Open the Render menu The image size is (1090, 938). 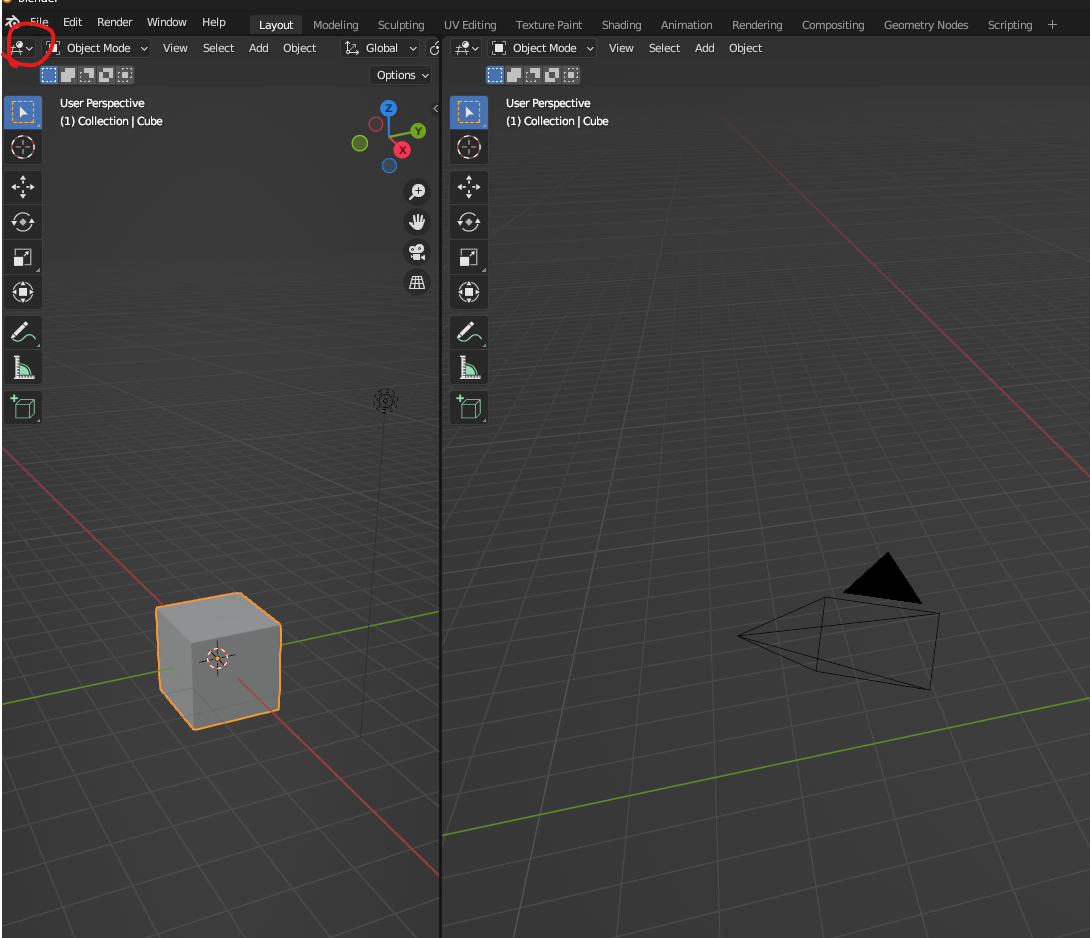[x=115, y=22]
